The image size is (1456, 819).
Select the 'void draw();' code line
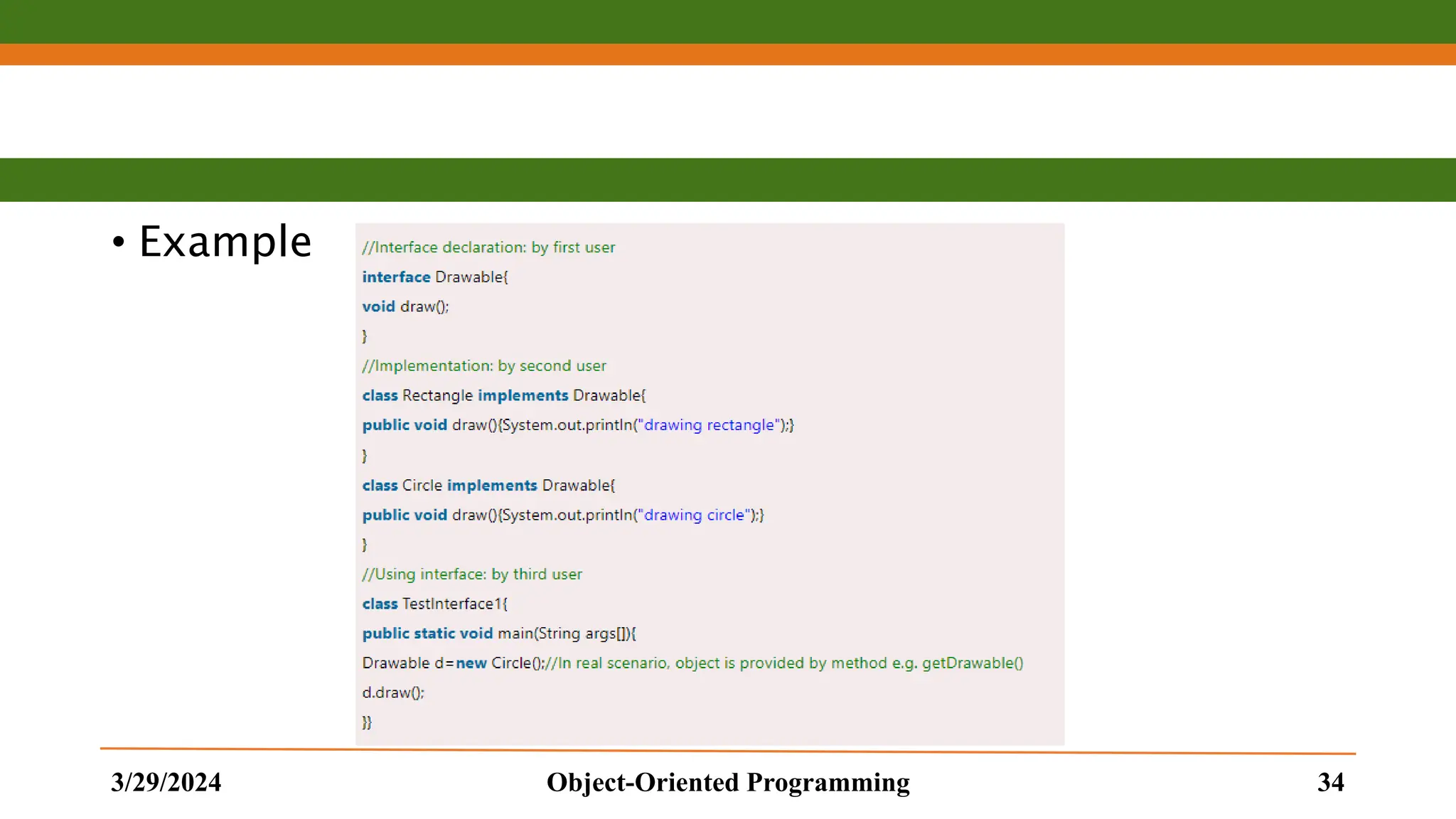[x=405, y=306]
